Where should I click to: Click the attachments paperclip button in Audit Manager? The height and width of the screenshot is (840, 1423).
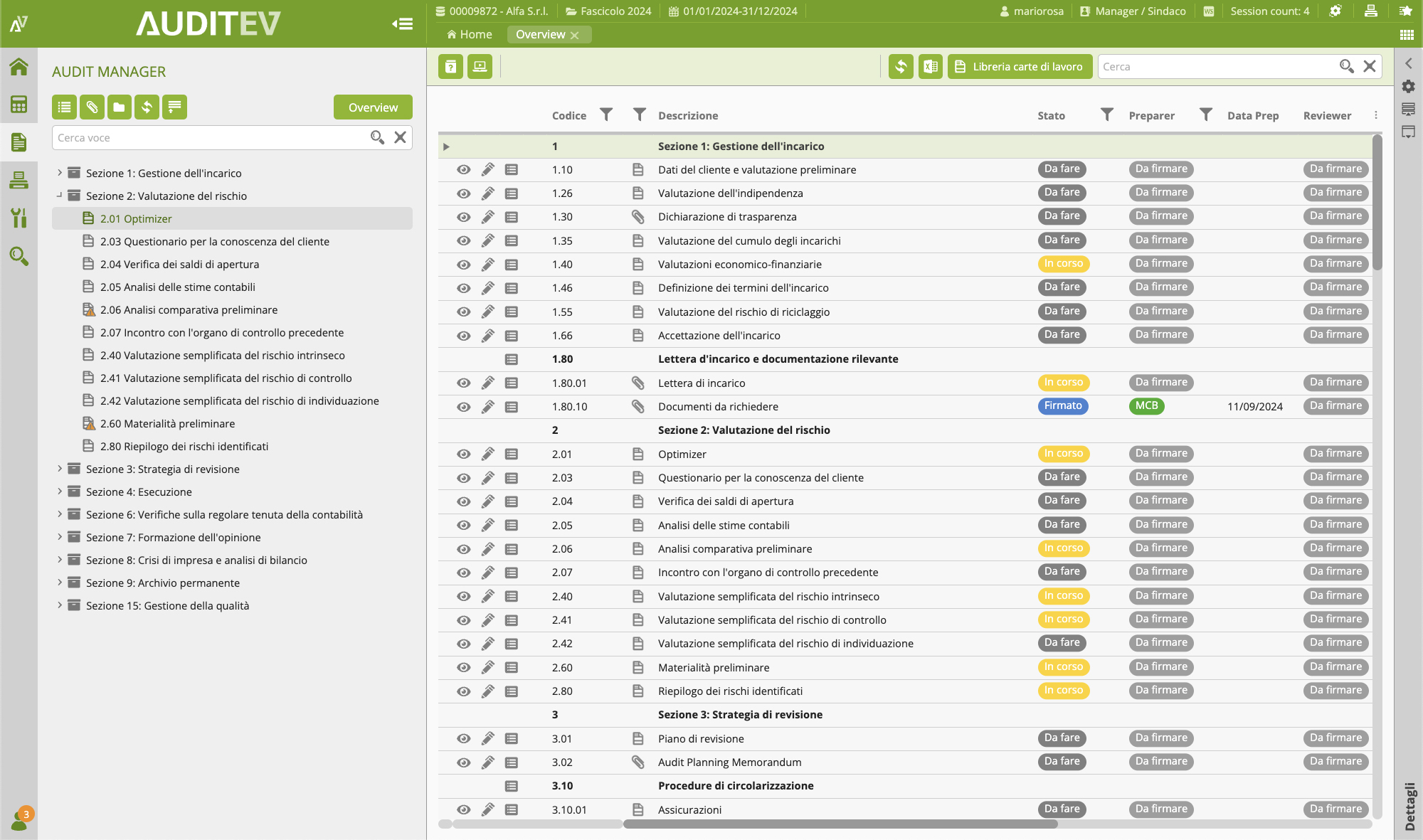92,107
